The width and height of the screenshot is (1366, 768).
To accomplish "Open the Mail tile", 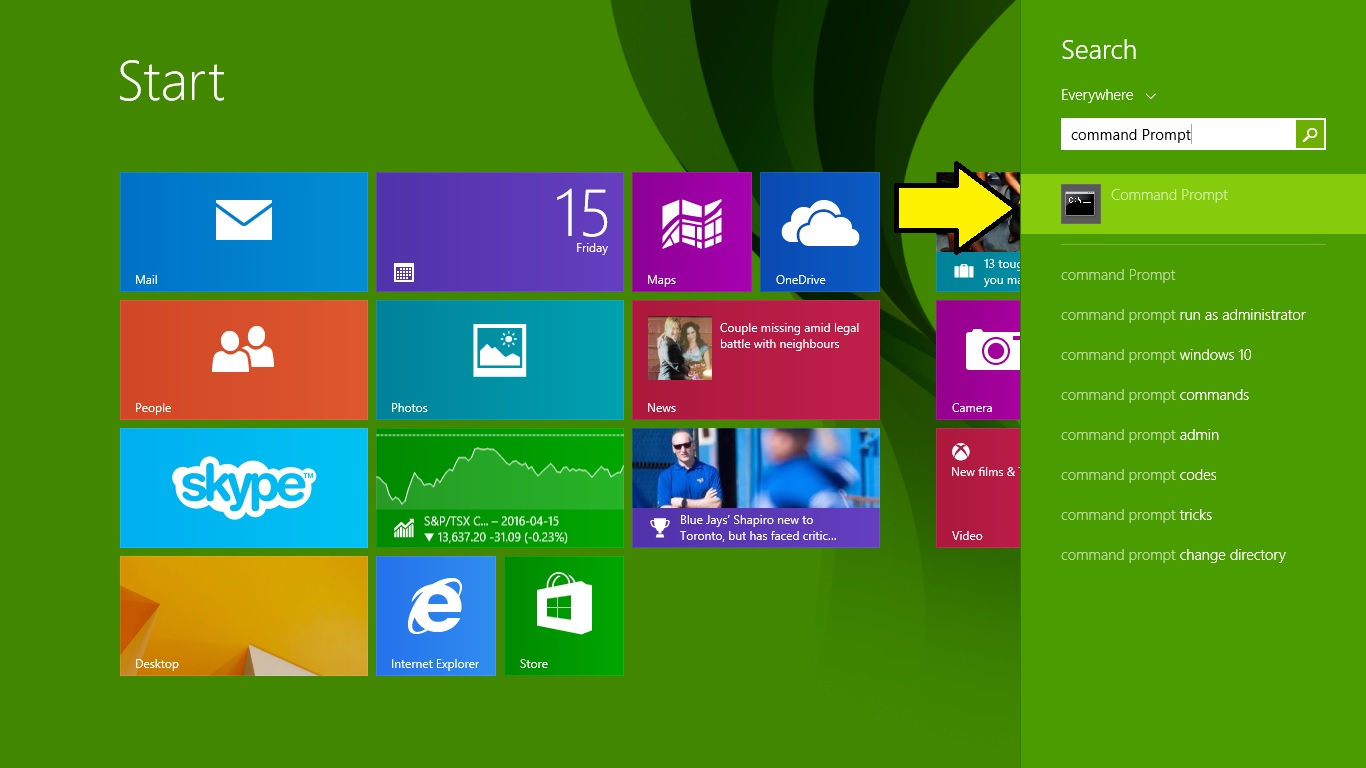I will point(244,232).
